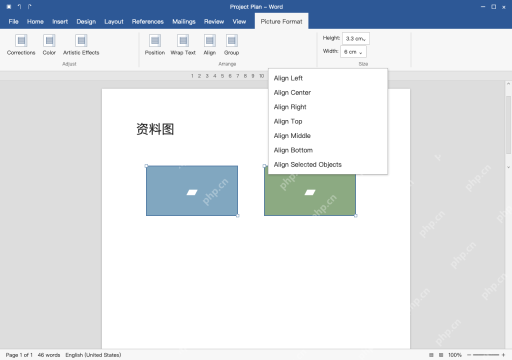This screenshot has height=360, width=512.
Task: Choose Align Left from menu
Action: point(328,78)
